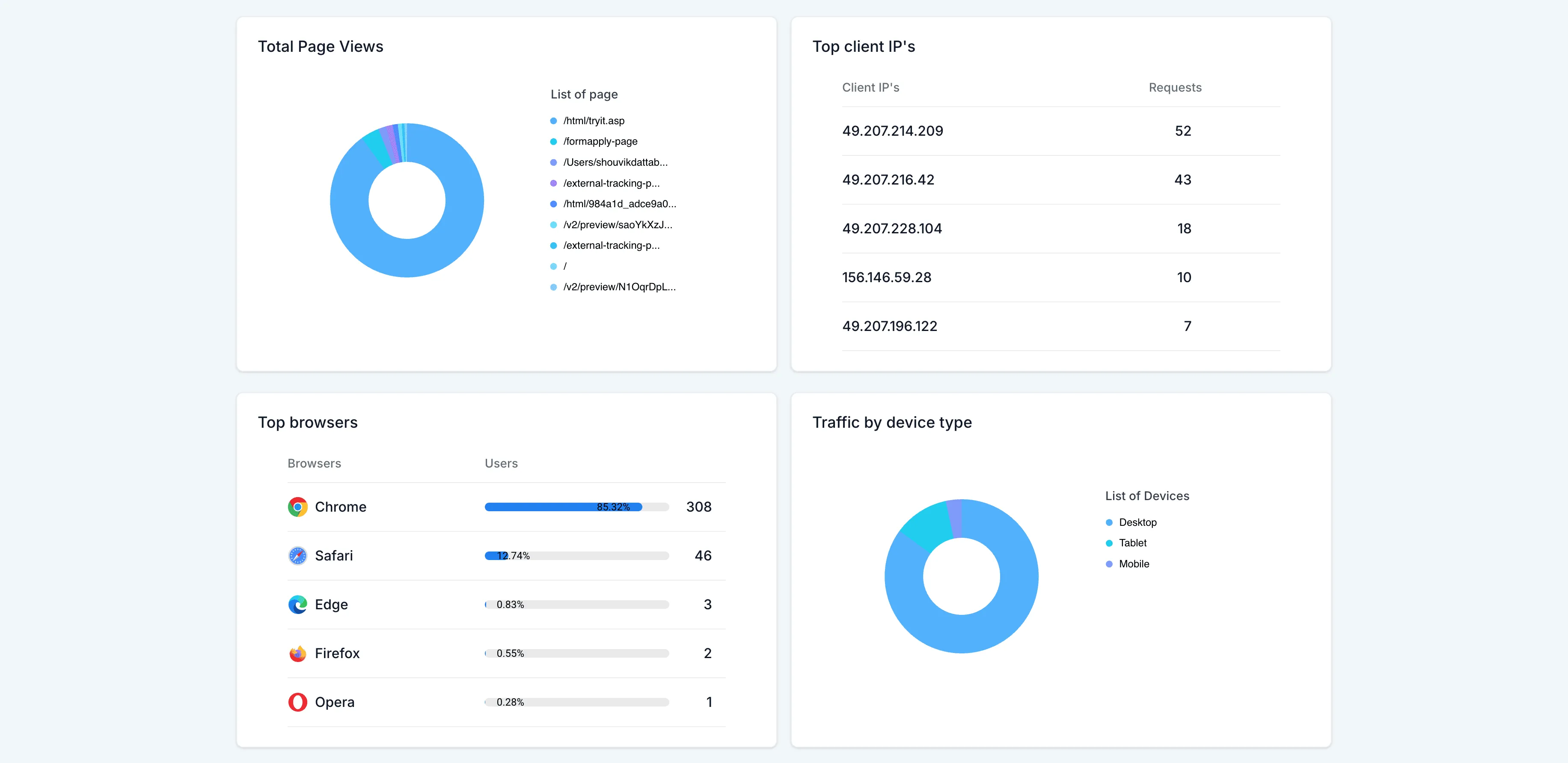
Task: Select the Traffic by device type donut chart
Action: (960, 577)
